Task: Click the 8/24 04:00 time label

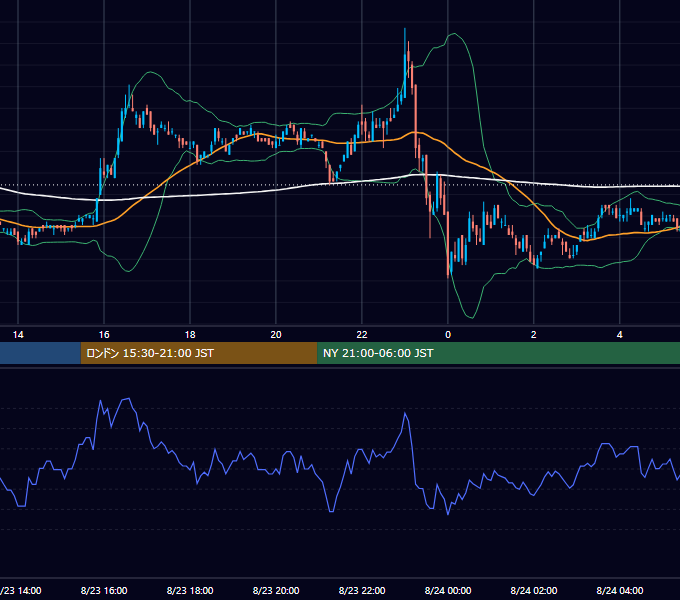Action: click(x=620, y=590)
